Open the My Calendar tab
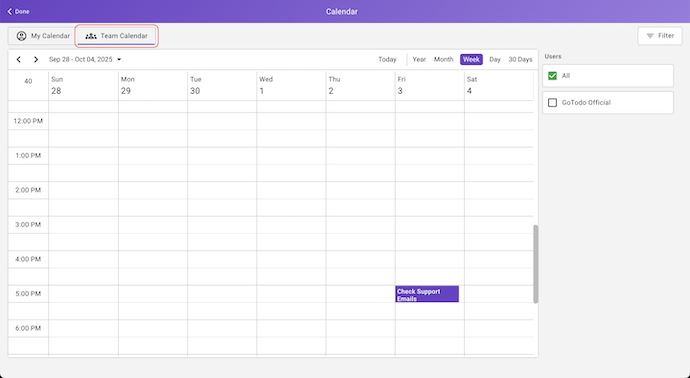 (43, 36)
